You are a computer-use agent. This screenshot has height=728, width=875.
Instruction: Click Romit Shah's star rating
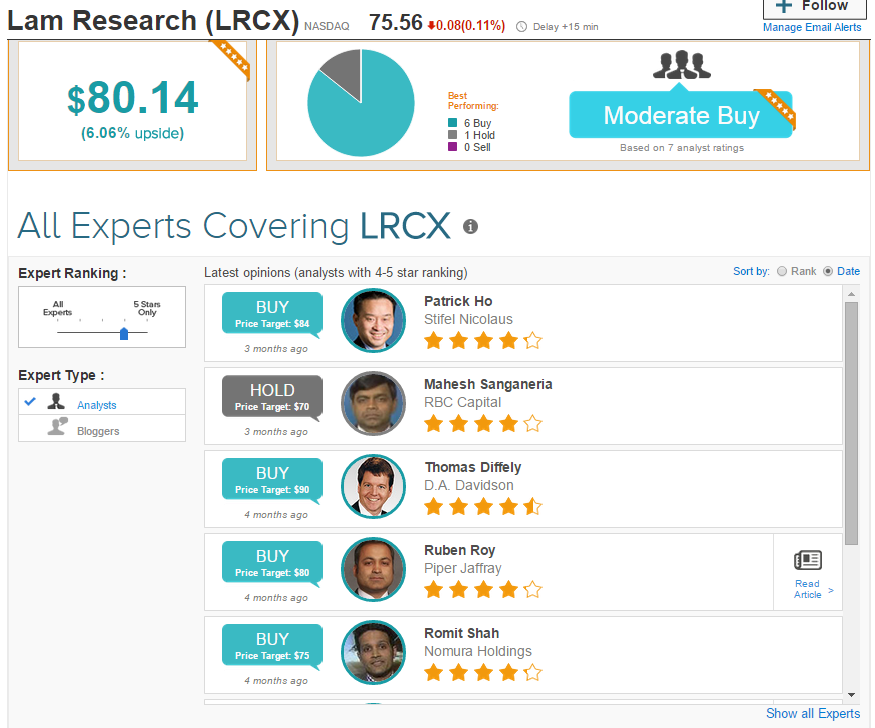click(x=483, y=672)
